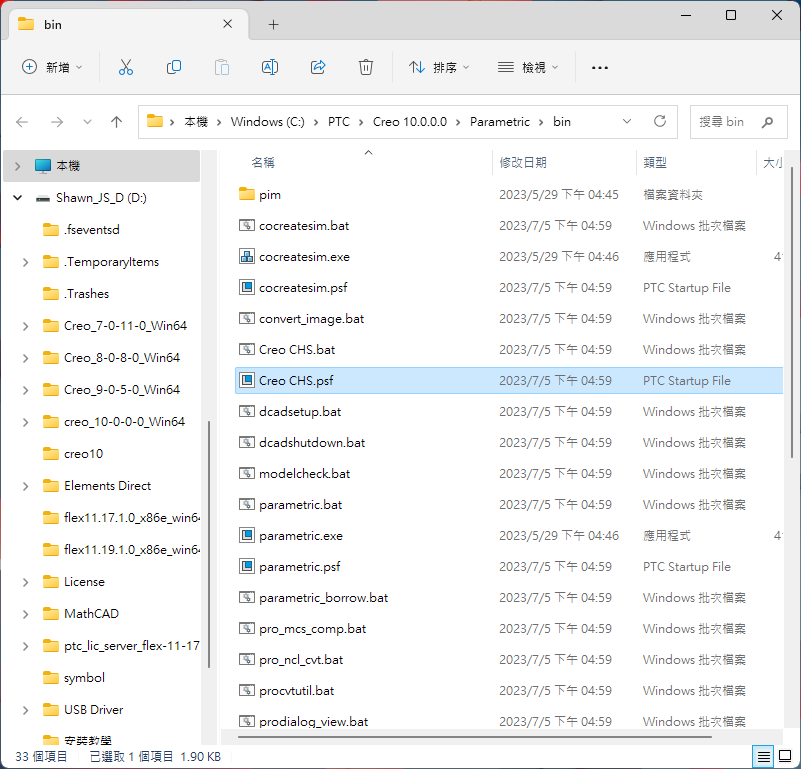
Task: Click the 搜尋 bin search box
Action: 728,121
